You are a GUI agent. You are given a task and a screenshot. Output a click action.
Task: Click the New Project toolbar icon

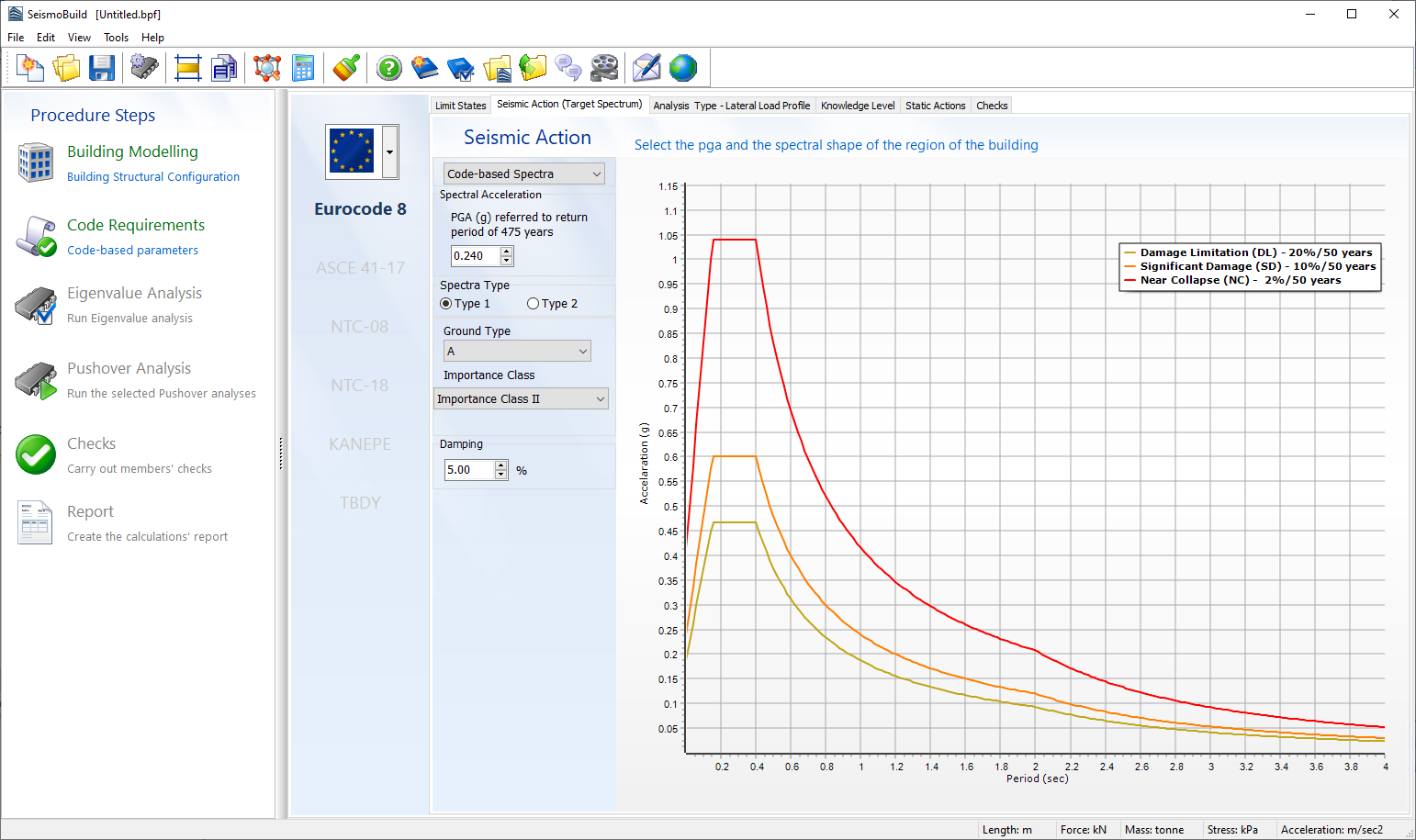30,68
